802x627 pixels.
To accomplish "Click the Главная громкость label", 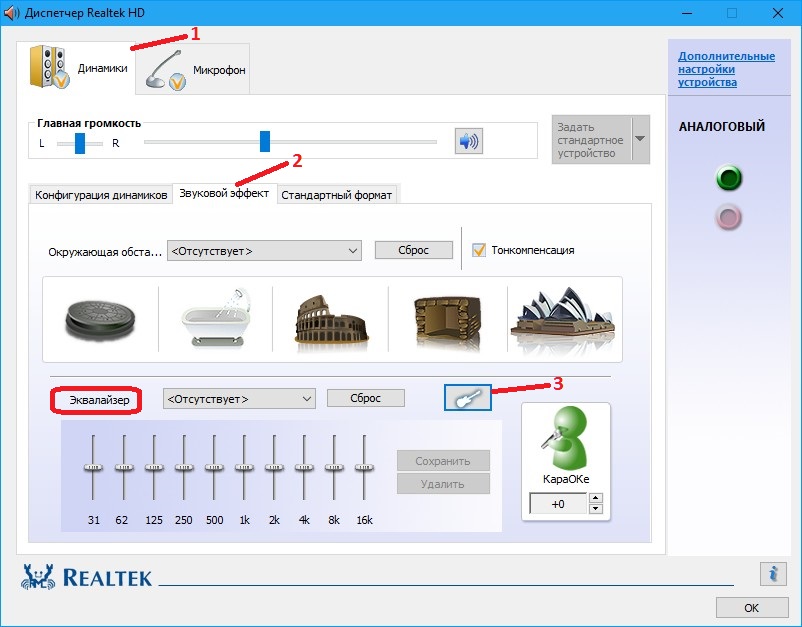I will (89, 123).
